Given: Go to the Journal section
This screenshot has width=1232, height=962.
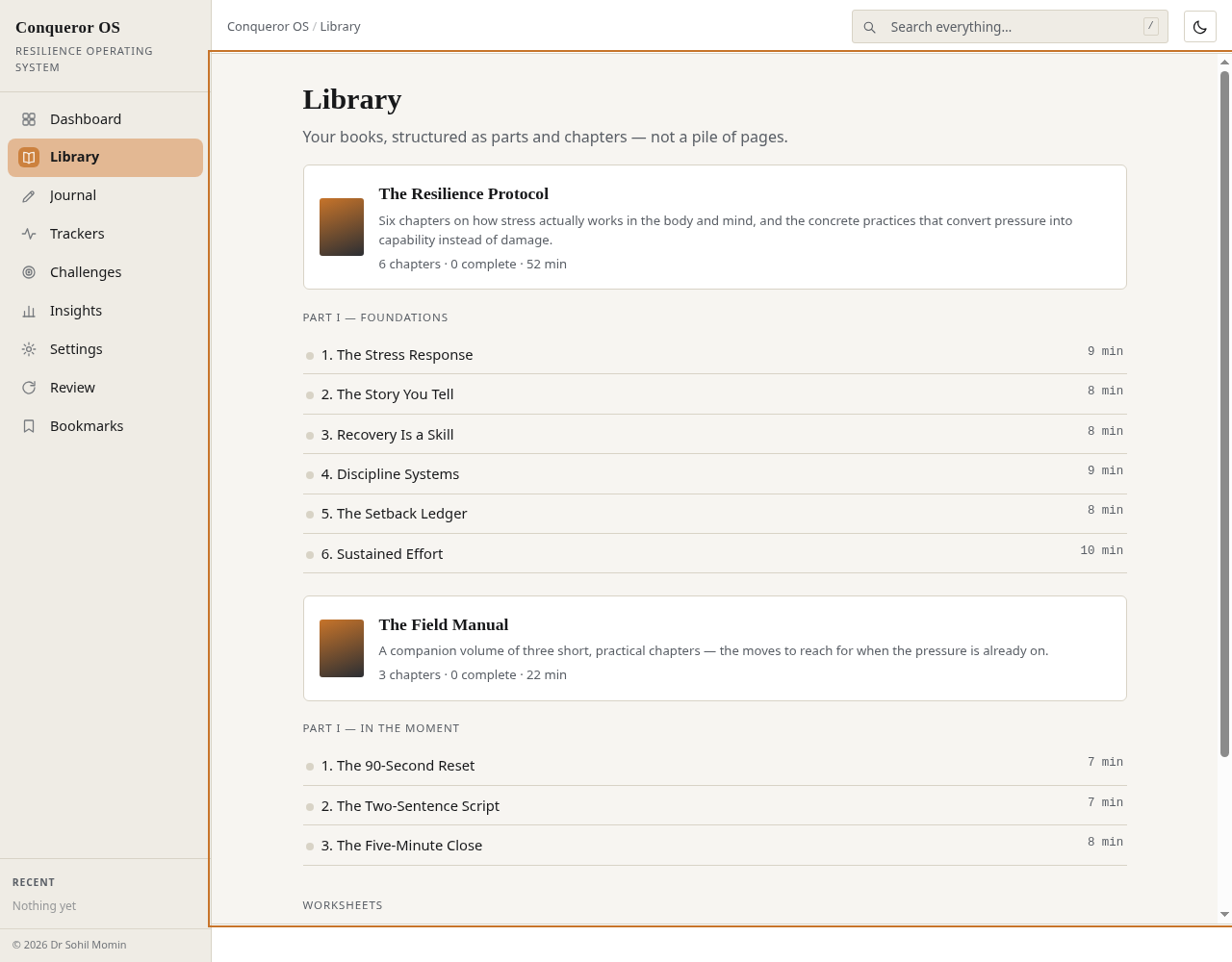Looking at the screenshot, I should [105, 195].
